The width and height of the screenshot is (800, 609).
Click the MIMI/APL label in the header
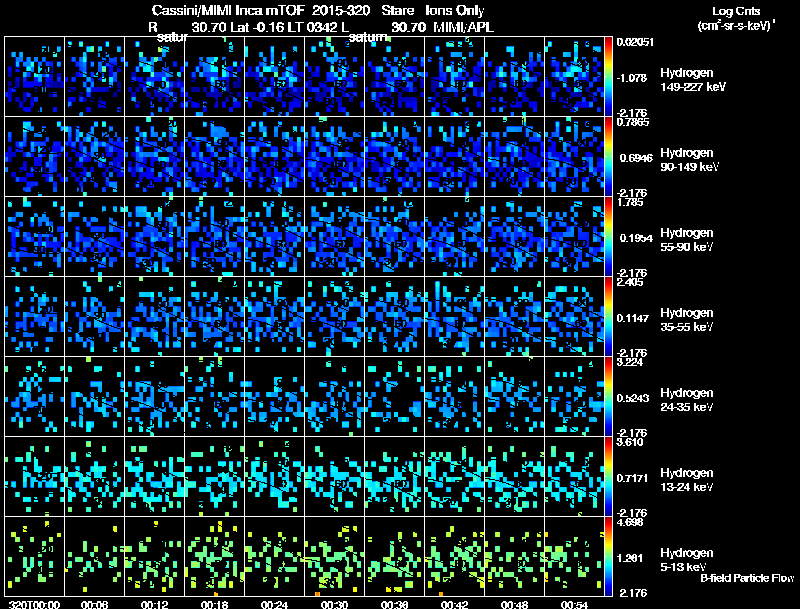[463, 27]
